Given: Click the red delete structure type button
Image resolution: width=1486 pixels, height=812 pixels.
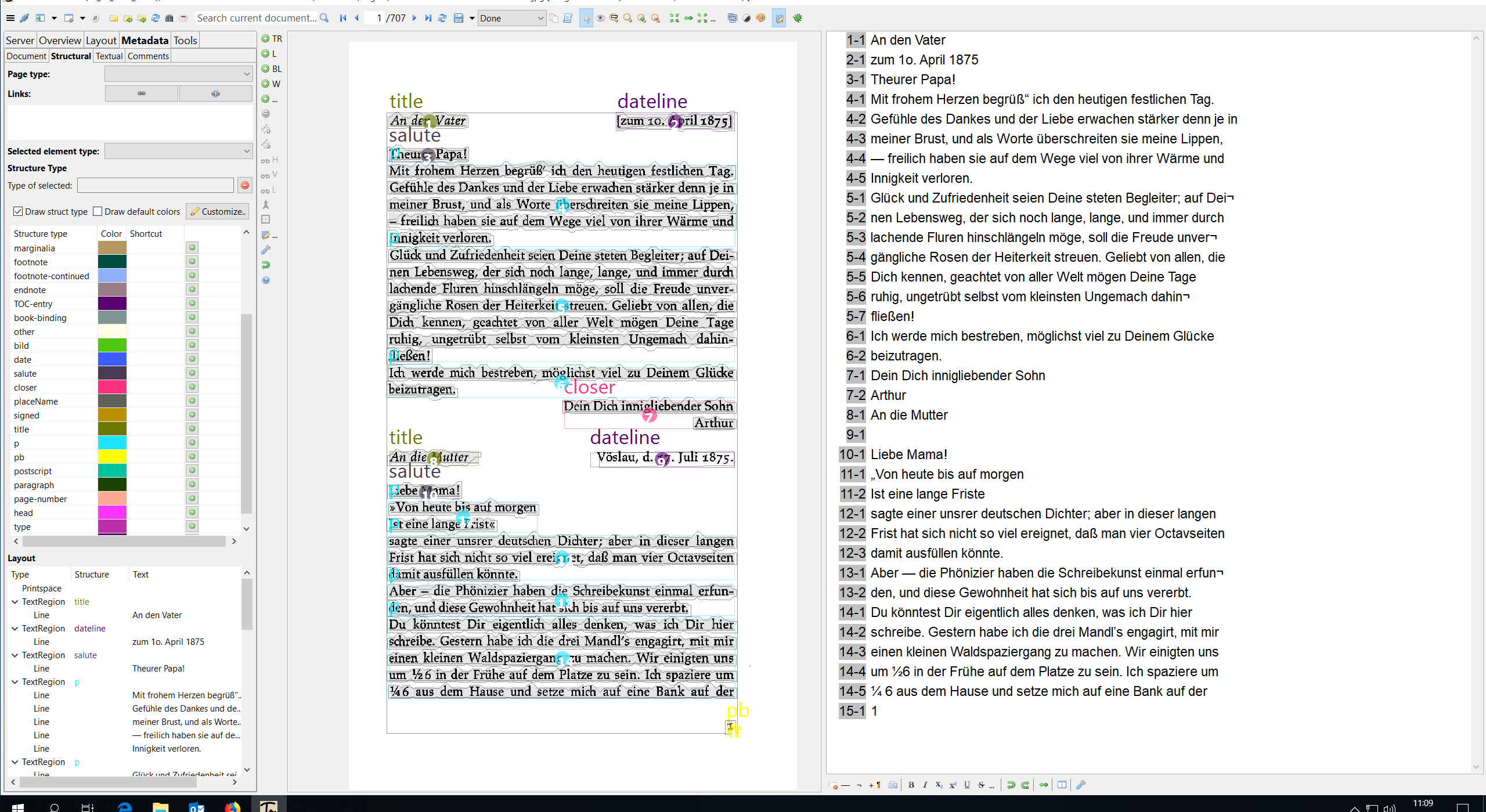Looking at the screenshot, I should (245, 185).
